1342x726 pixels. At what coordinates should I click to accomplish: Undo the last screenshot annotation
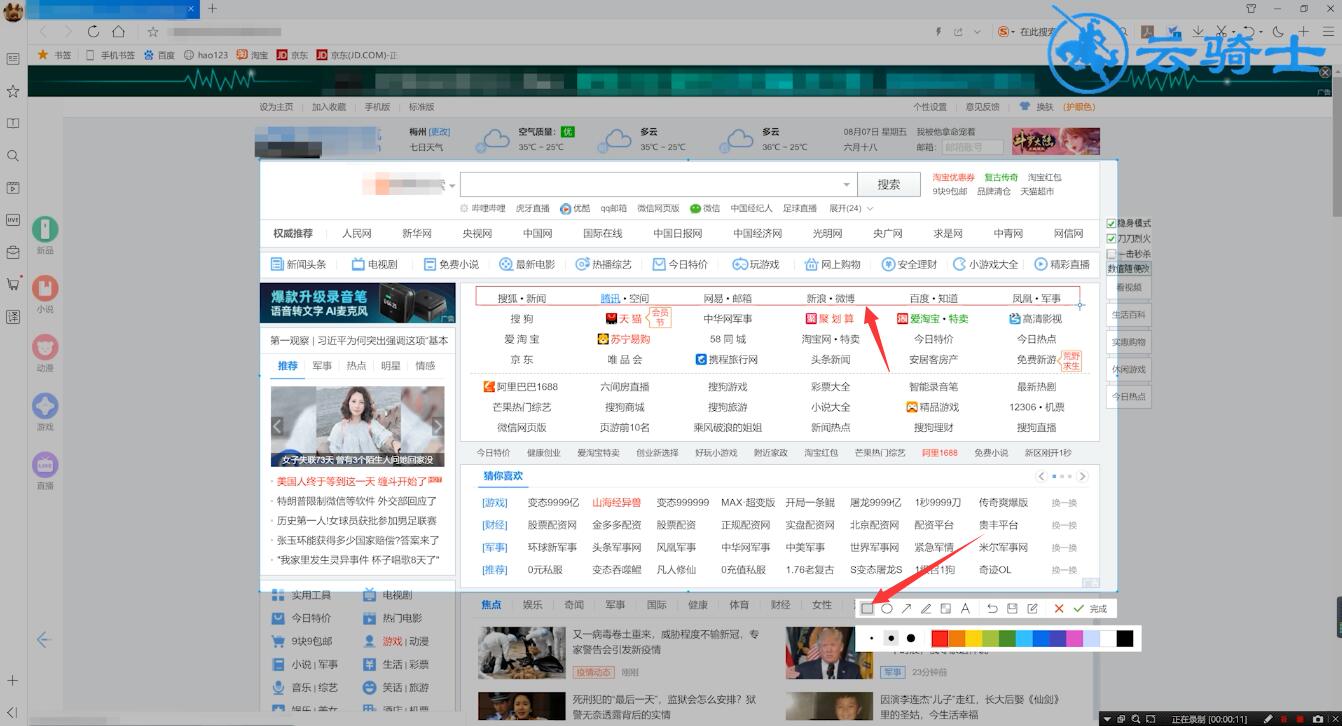pos(992,608)
